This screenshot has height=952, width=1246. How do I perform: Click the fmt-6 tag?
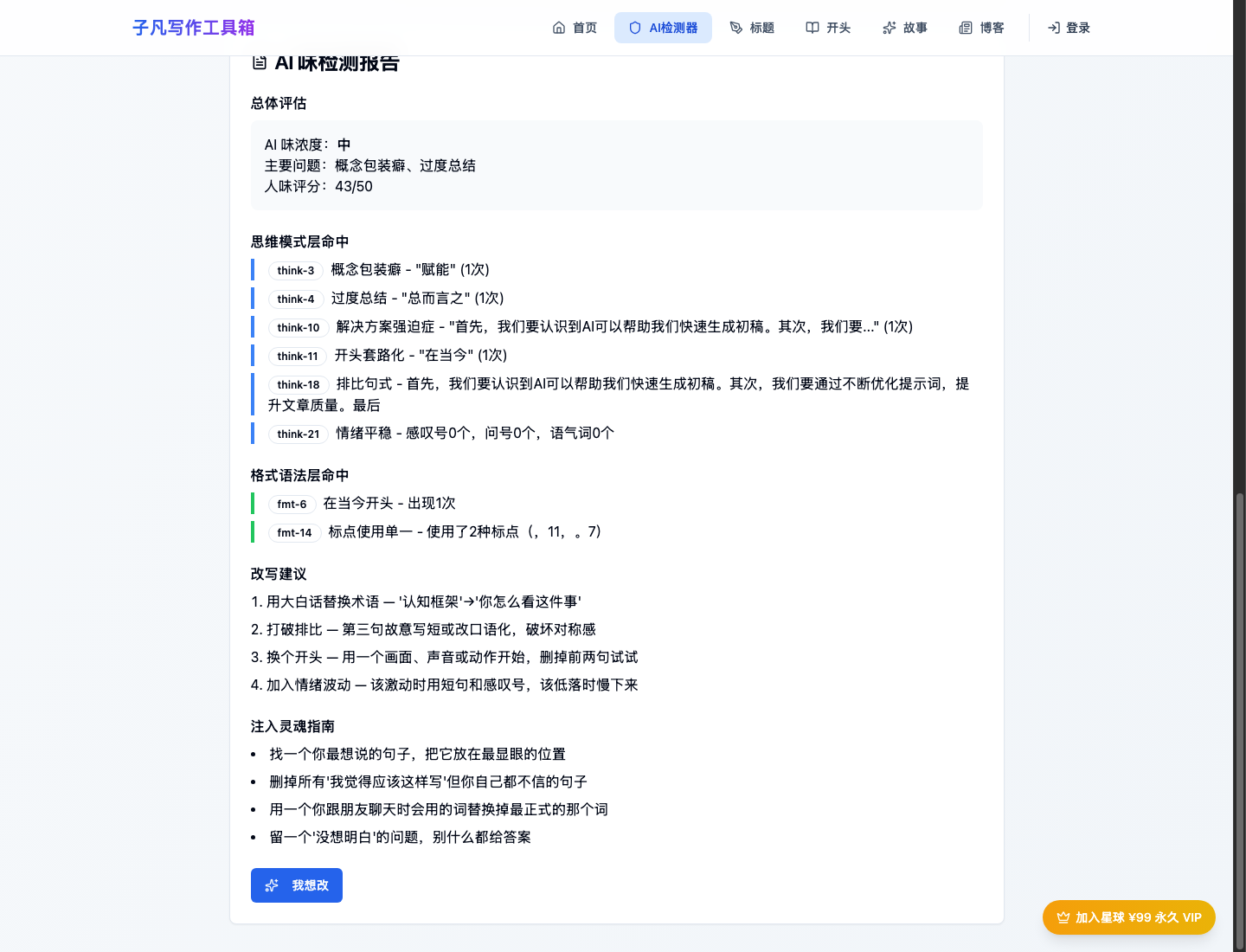point(292,505)
